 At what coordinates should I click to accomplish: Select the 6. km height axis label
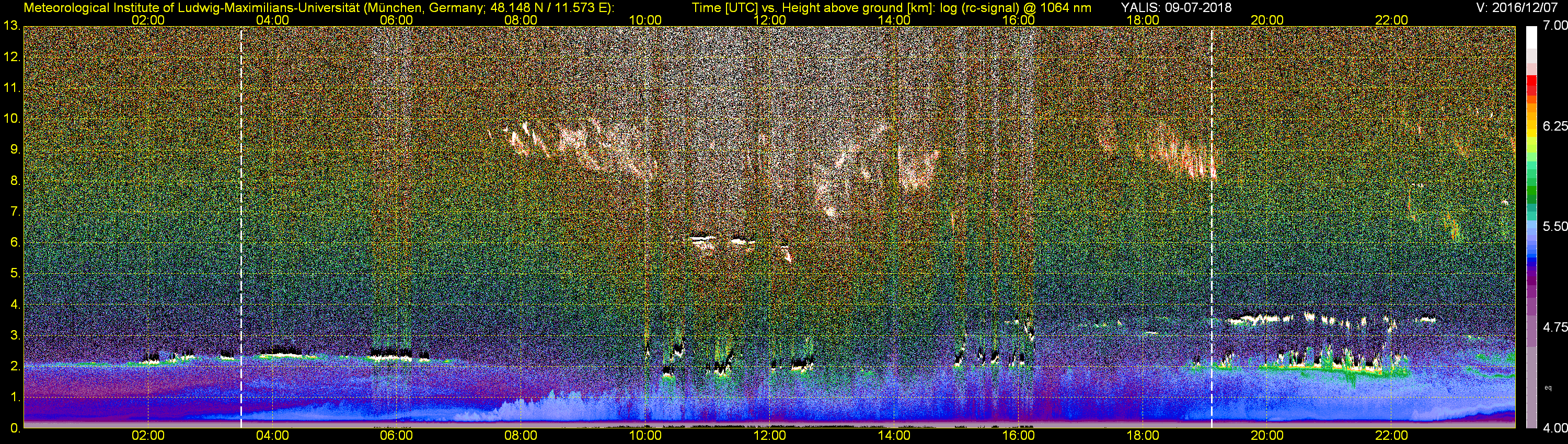(x=15, y=242)
